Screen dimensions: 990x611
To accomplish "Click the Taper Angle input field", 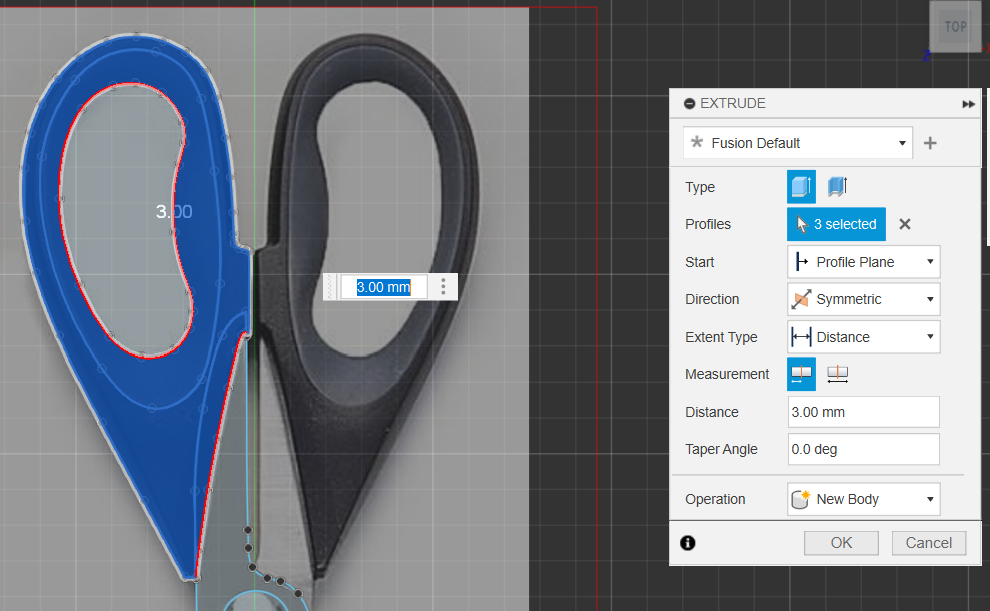I will click(x=862, y=449).
